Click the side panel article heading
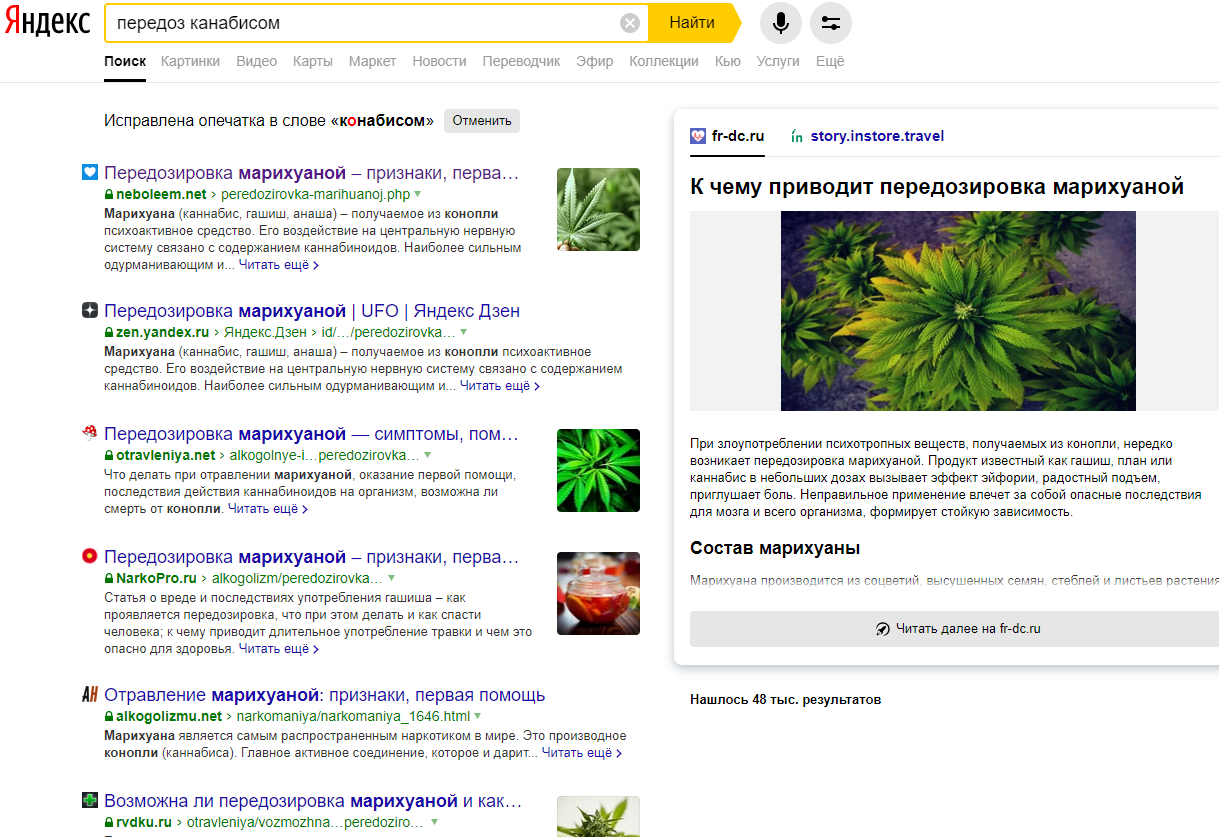 click(x=937, y=186)
